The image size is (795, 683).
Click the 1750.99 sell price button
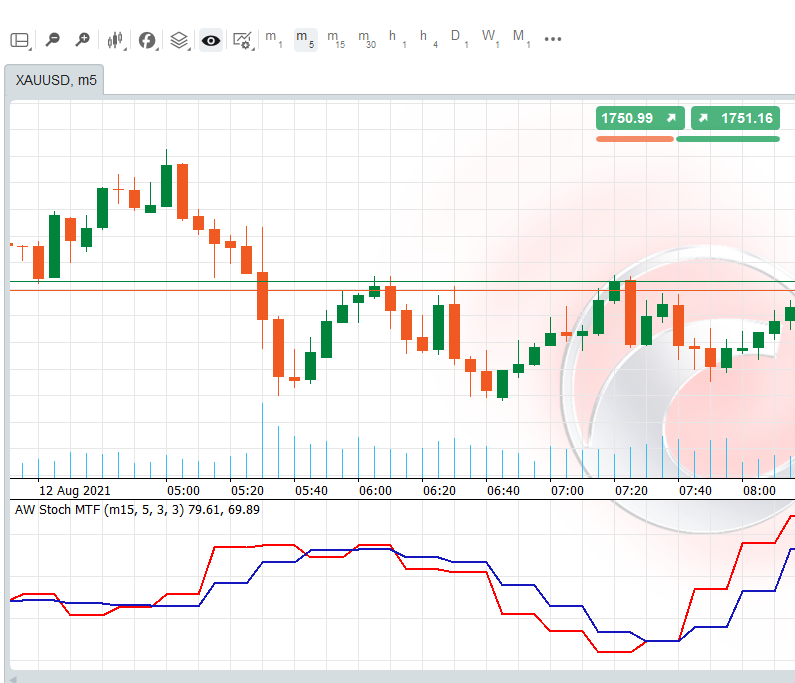pyautogui.click(x=640, y=118)
